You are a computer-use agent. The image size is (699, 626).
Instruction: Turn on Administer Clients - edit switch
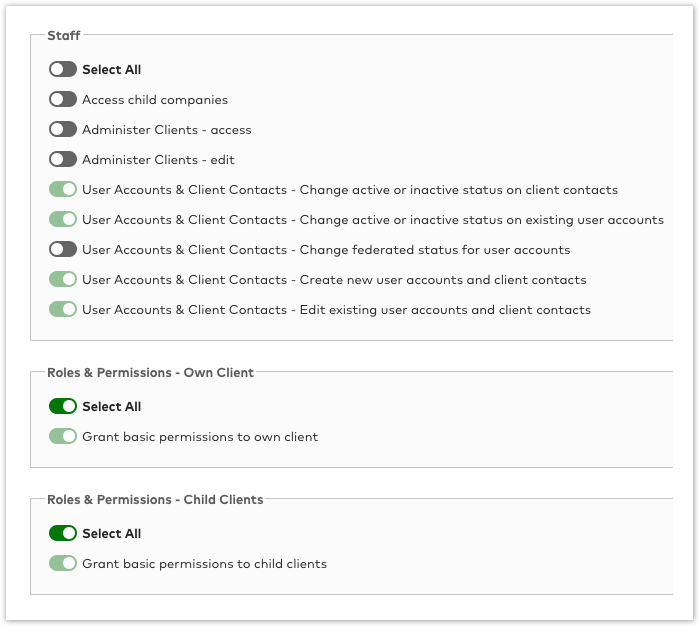pos(63,159)
